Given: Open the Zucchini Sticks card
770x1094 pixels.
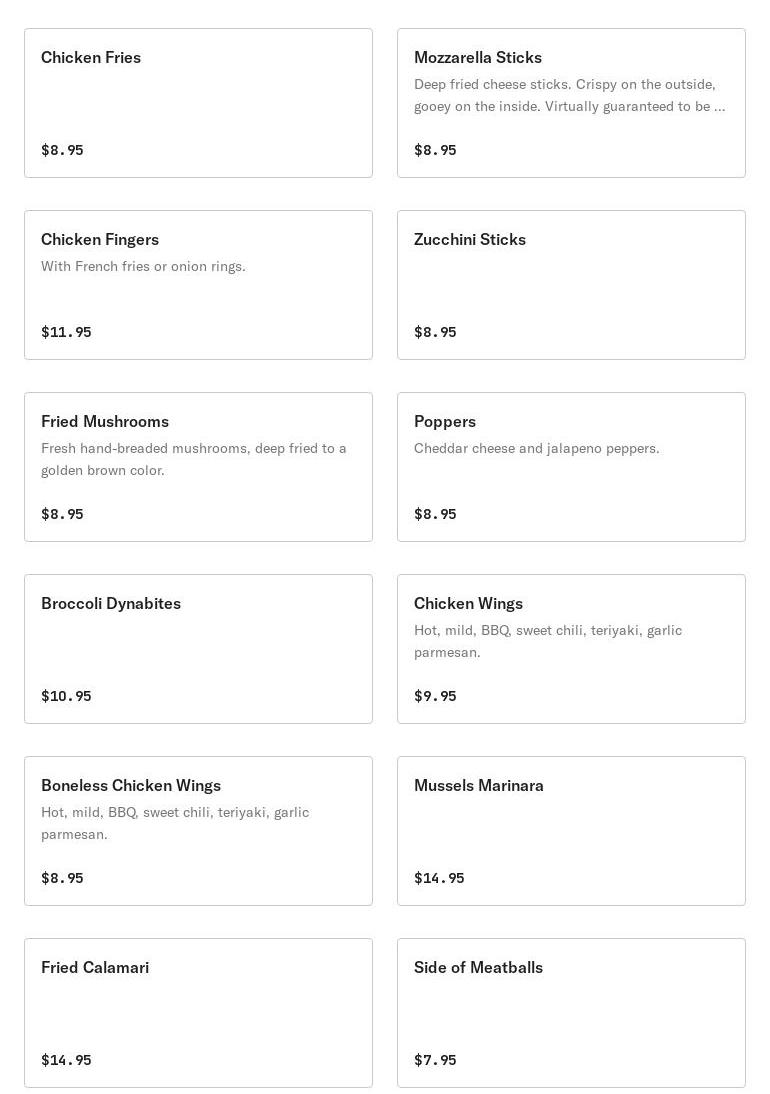Looking at the screenshot, I should click(571, 285).
